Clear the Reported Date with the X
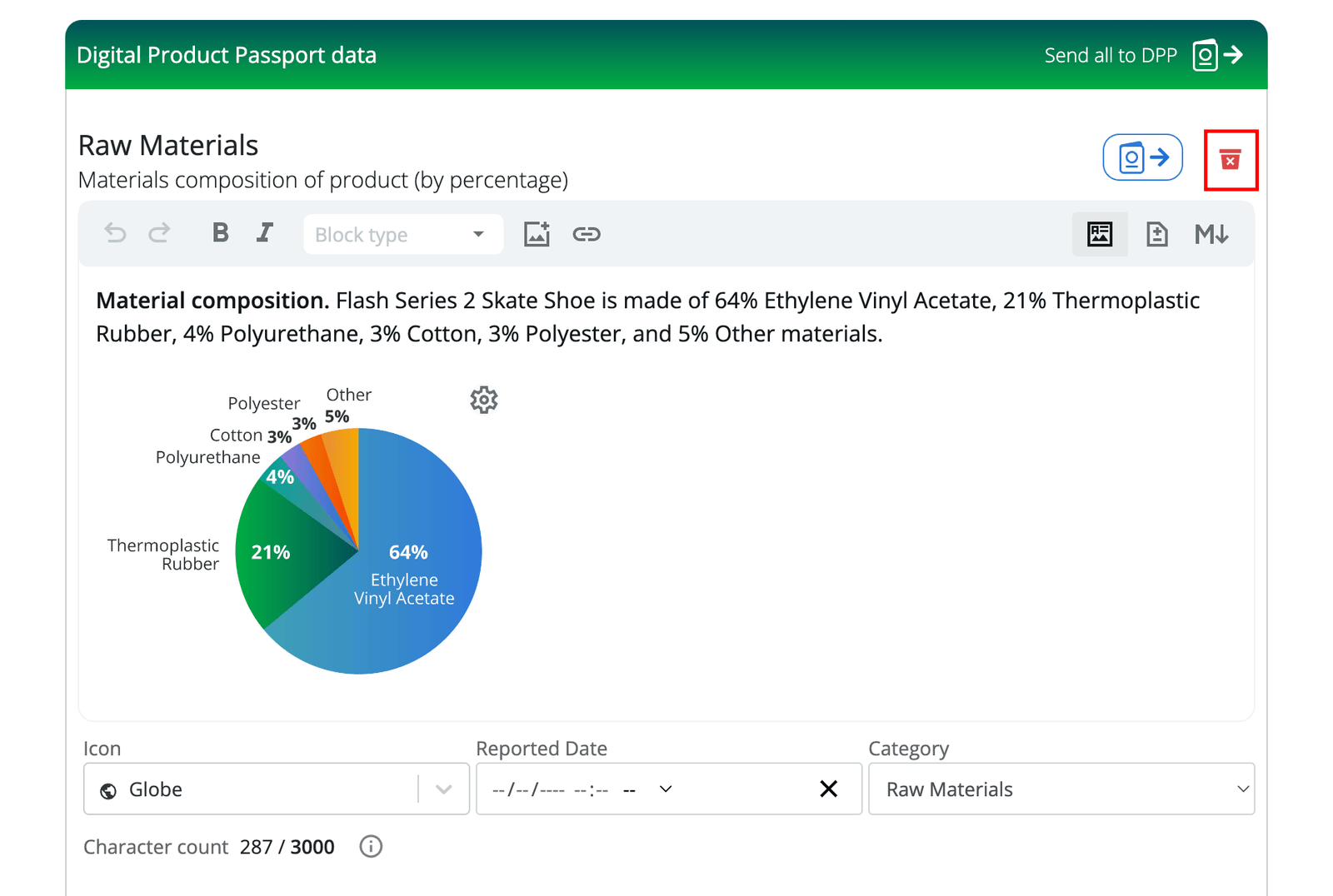Screen dimensions: 1333x896 [x=829, y=789]
